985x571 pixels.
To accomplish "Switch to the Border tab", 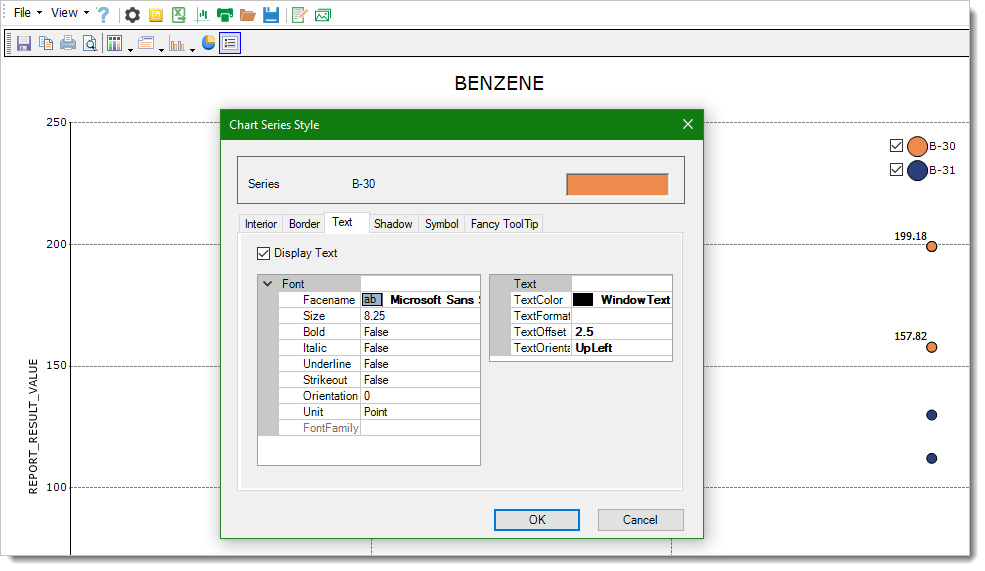I will tap(304, 224).
